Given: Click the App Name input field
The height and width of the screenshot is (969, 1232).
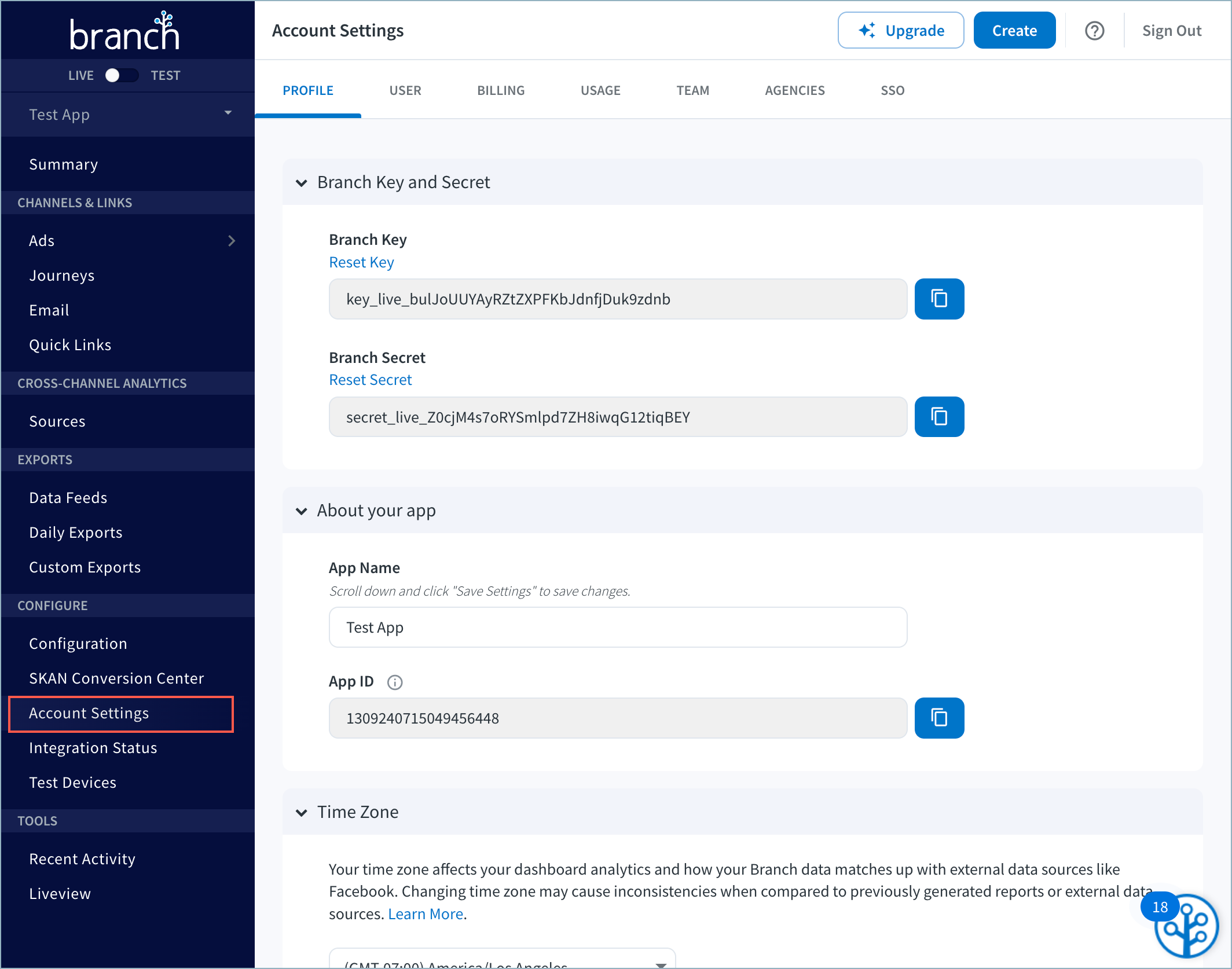Looking at the screenshot, I should [617, 627].
